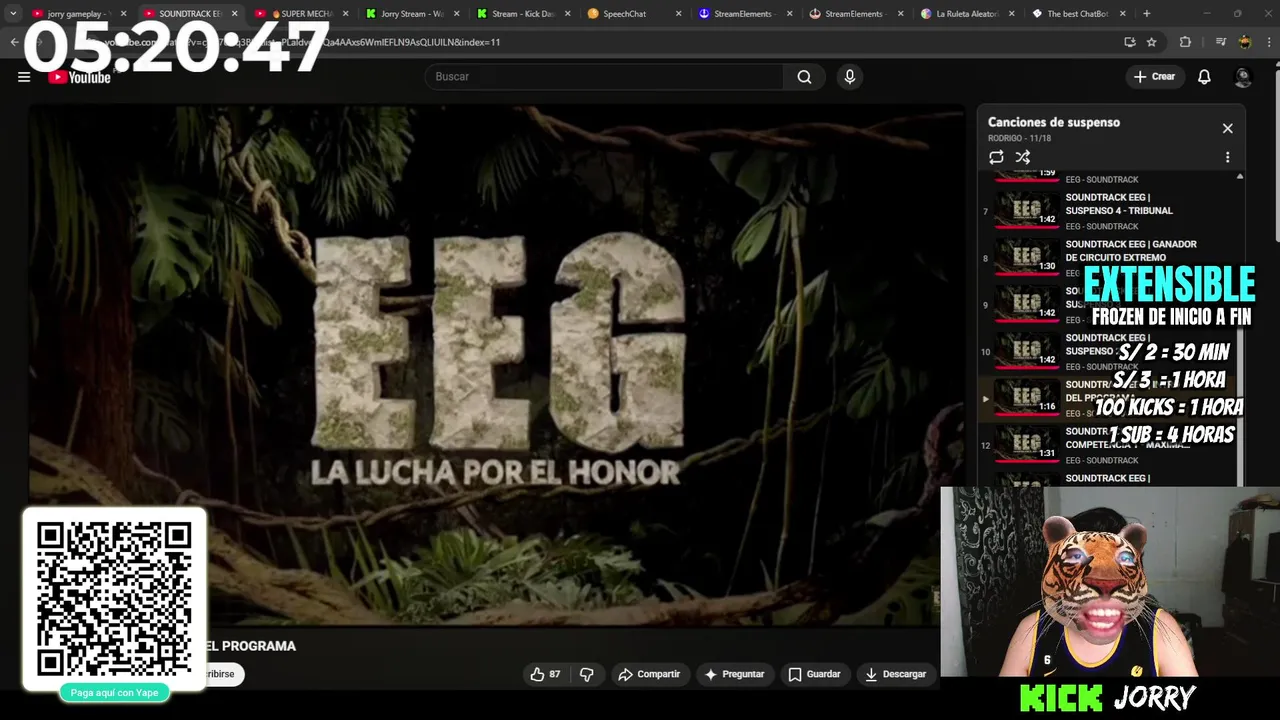Close the jorry gameplay tab

(x=123, y=14)
